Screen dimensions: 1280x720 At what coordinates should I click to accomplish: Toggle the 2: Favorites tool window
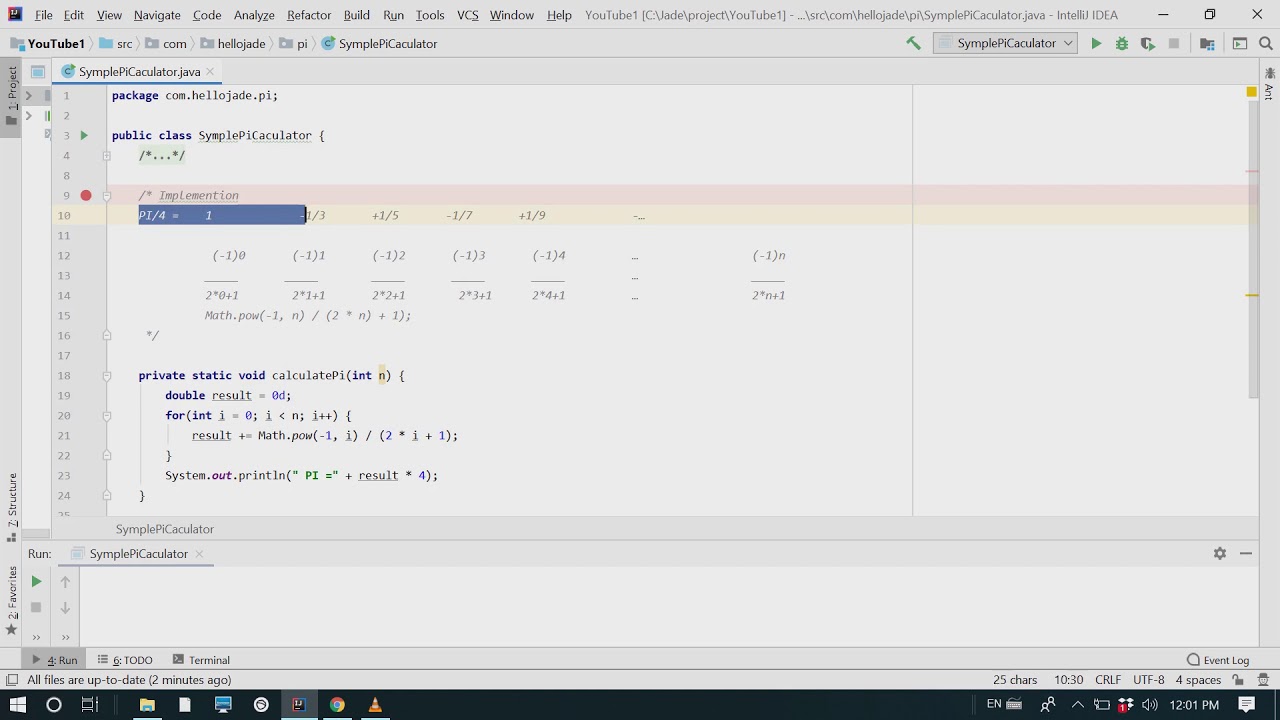click(x=12, y=600)
